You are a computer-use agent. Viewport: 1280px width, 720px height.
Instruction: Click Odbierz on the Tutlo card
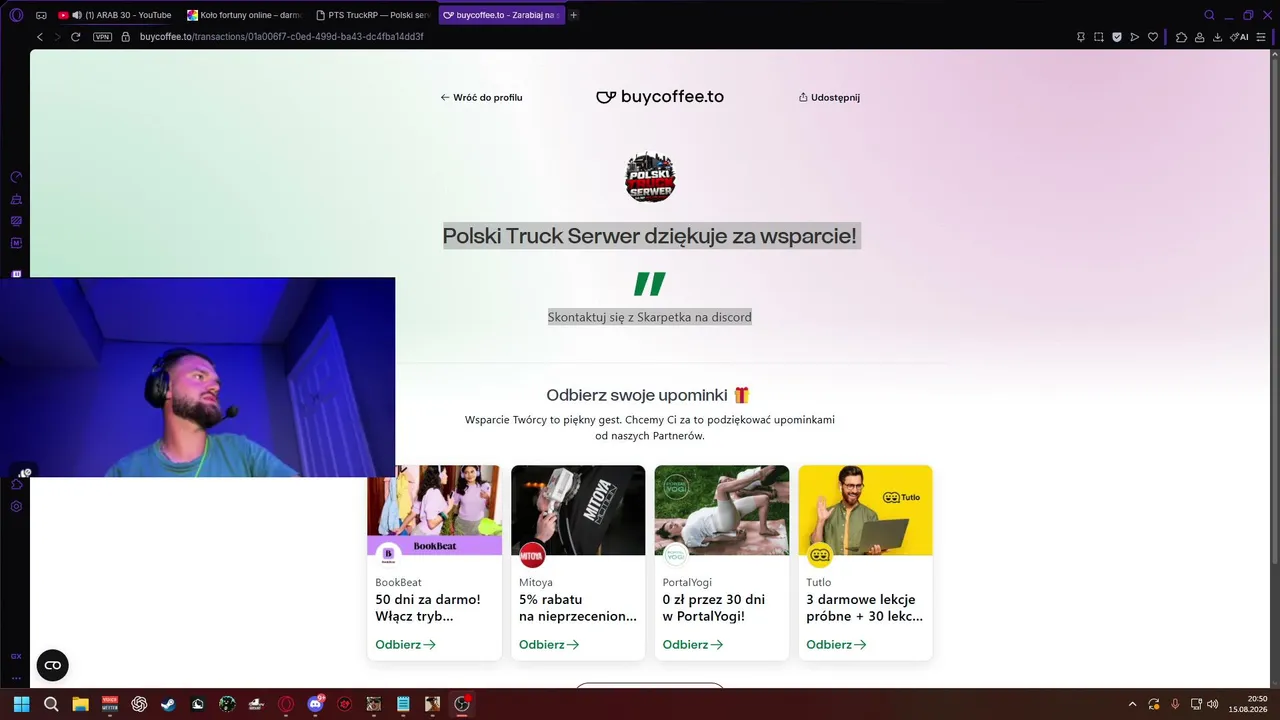pos(836,645)
